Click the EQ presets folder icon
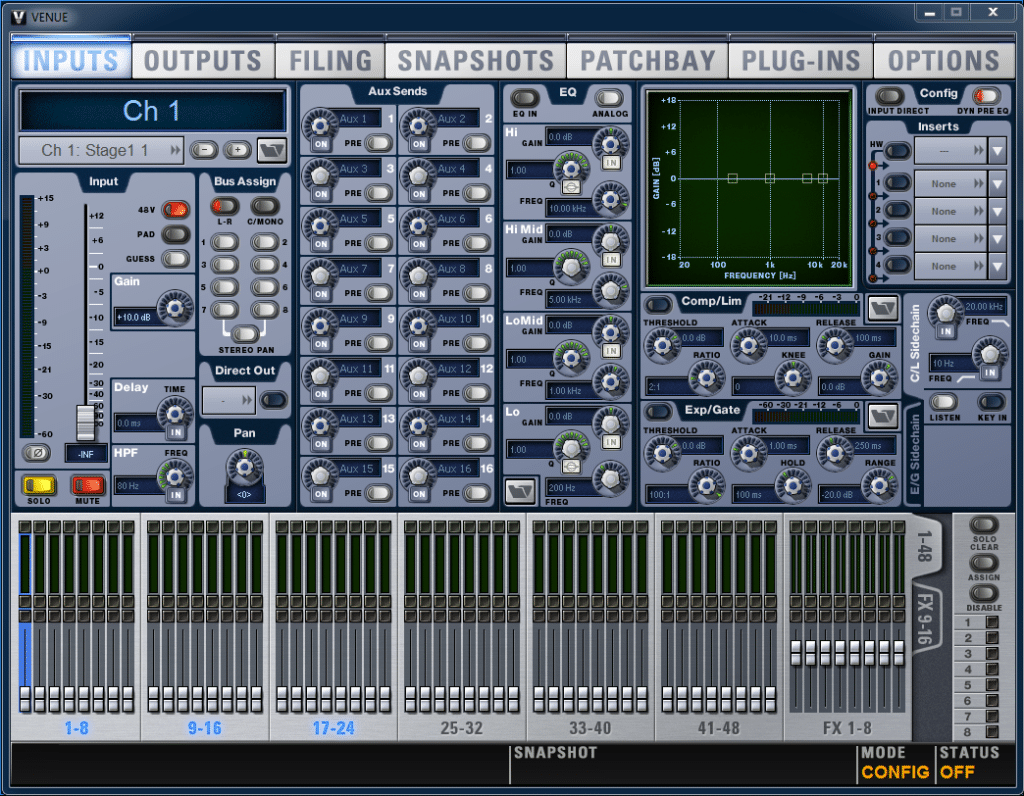Screen dimensions: 1024x796 518,490
